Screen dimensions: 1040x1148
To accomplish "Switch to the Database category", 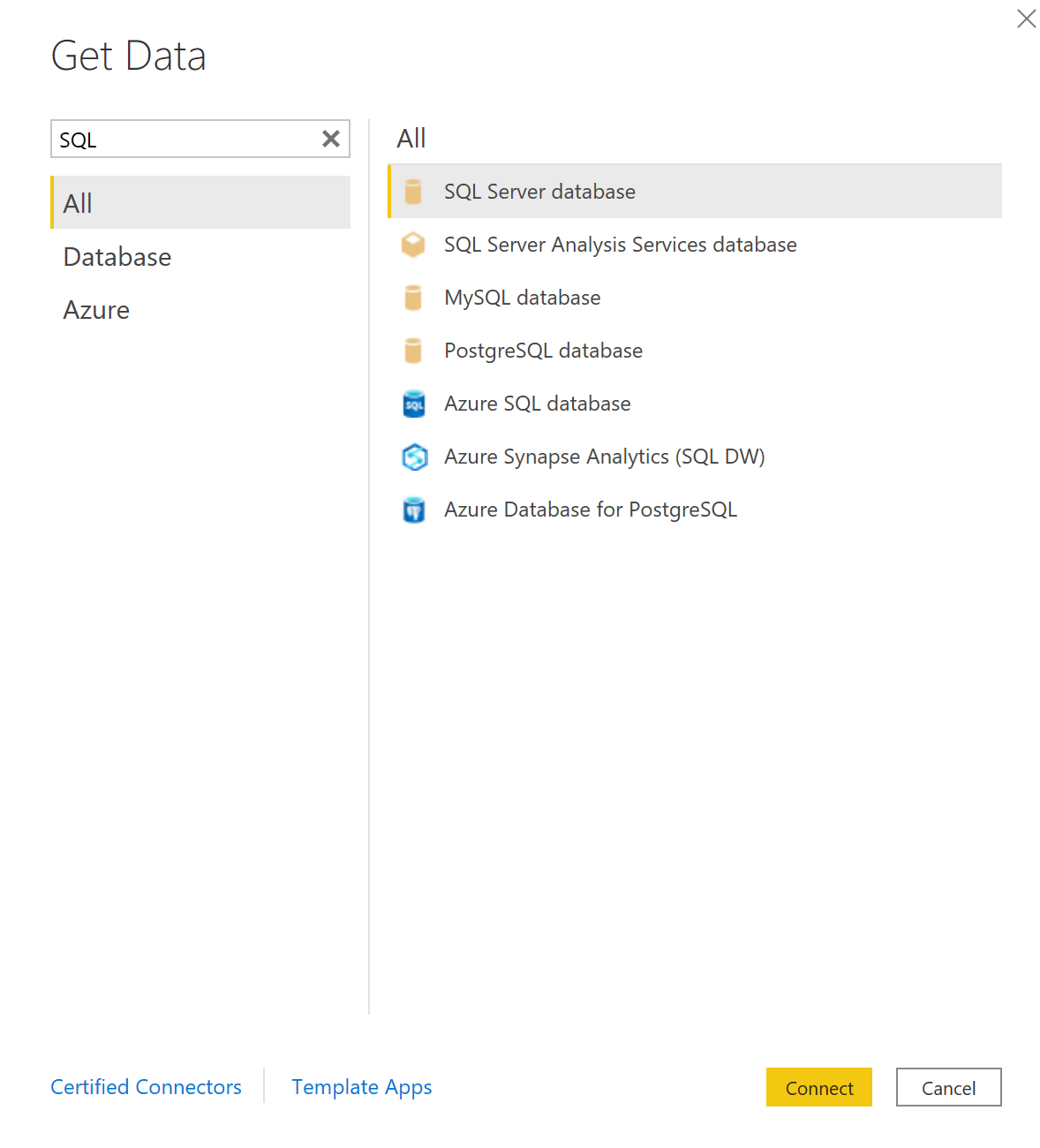I will pyautogui.click(x=117, y=257).
